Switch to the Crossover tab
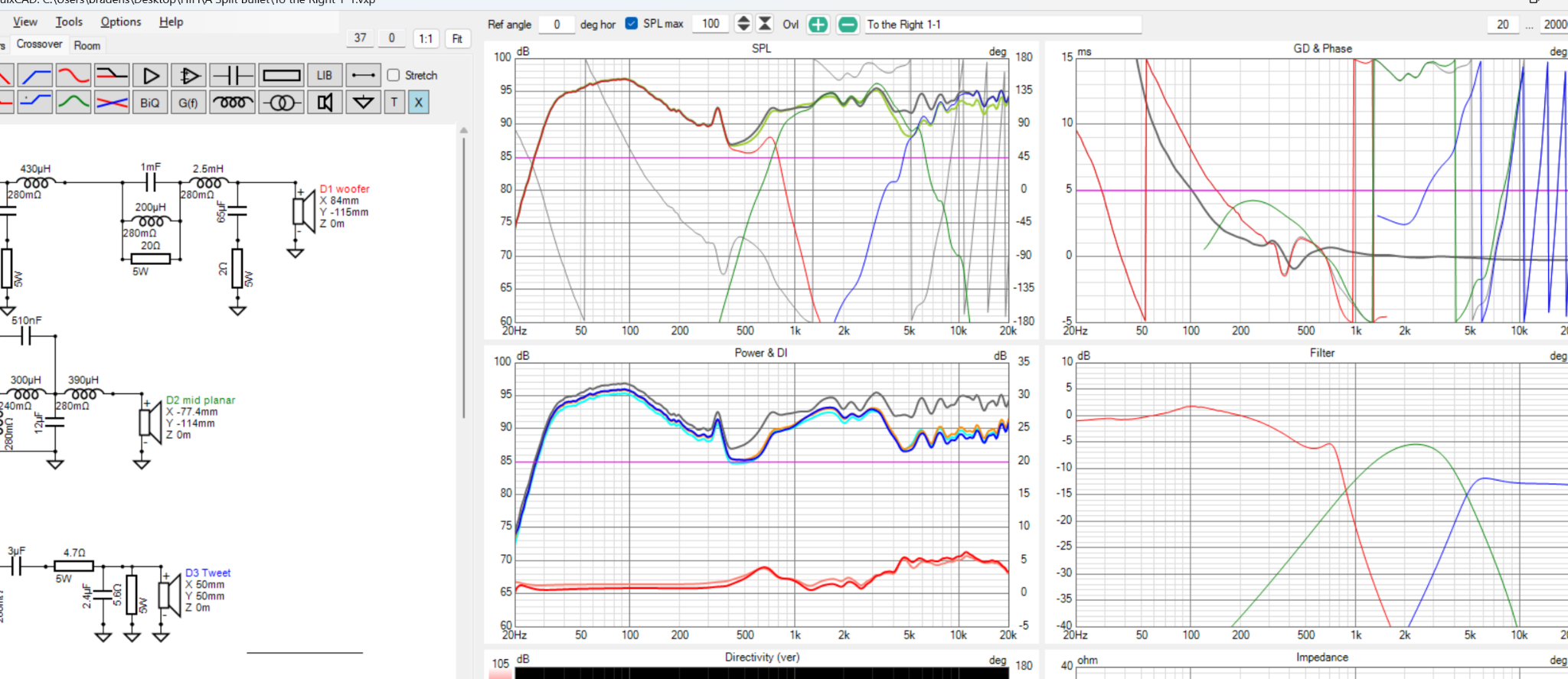 (x=40, y=44)
